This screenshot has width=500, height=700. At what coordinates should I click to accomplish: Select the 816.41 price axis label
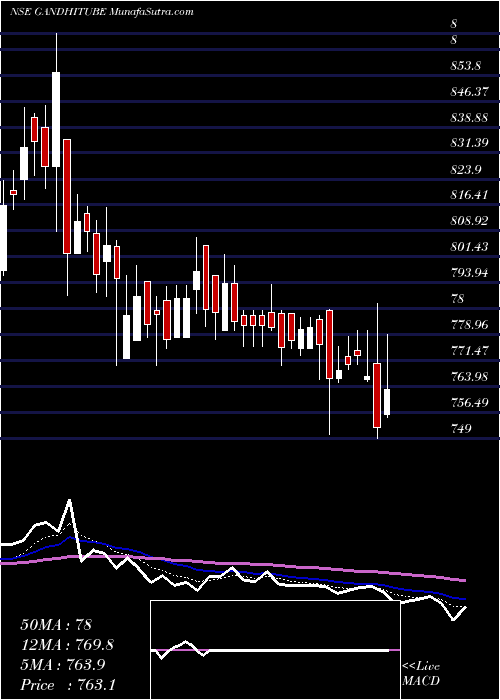tap(469, 195)
